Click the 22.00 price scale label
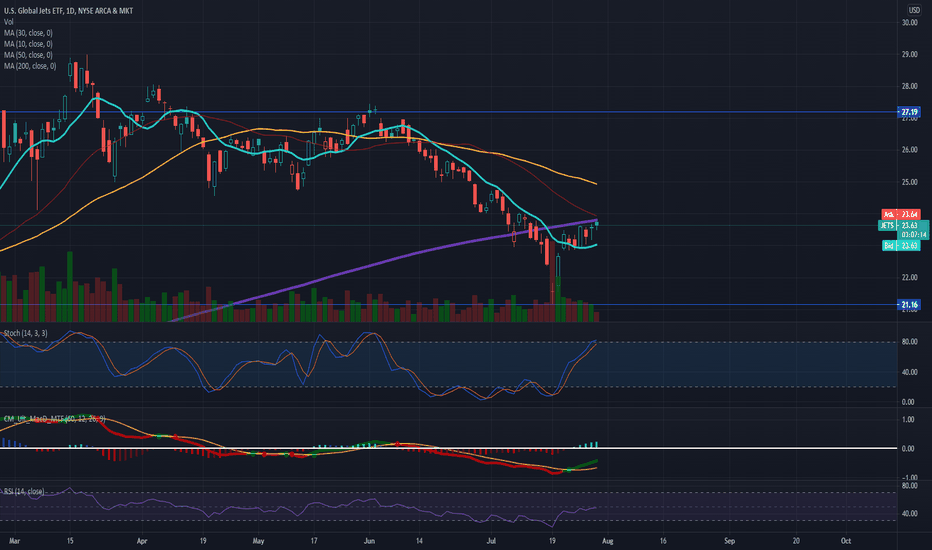Viewport: 932px width, 550px height. click(x=909, y=278)
